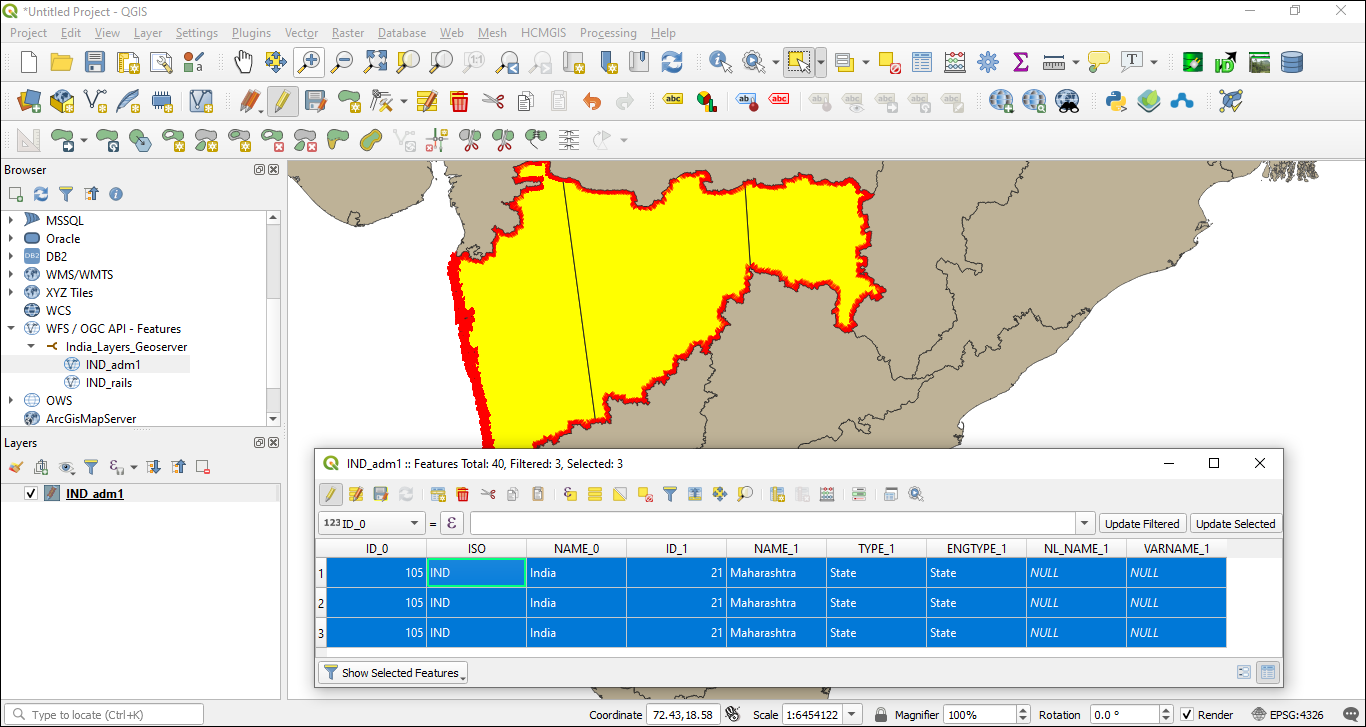Click Deselect Features from All Layers icon
Screen dimensions: 1366x727
[889, 62]
